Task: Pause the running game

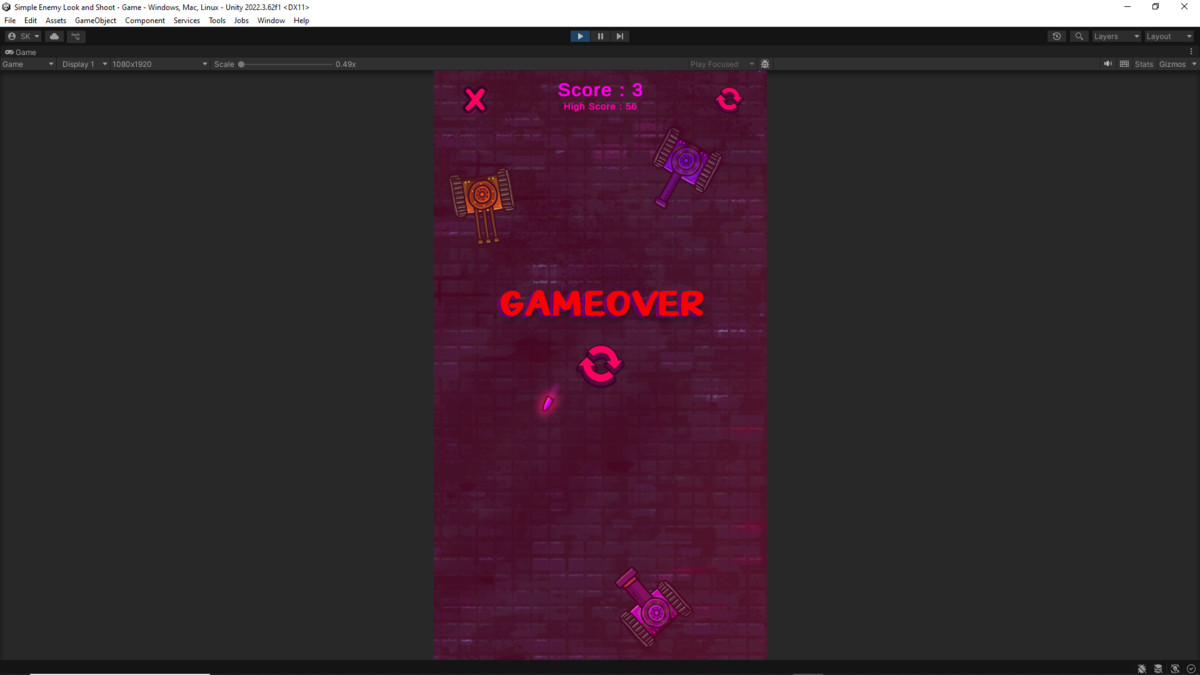Action: pyautogui.click(x=600, y=36)
